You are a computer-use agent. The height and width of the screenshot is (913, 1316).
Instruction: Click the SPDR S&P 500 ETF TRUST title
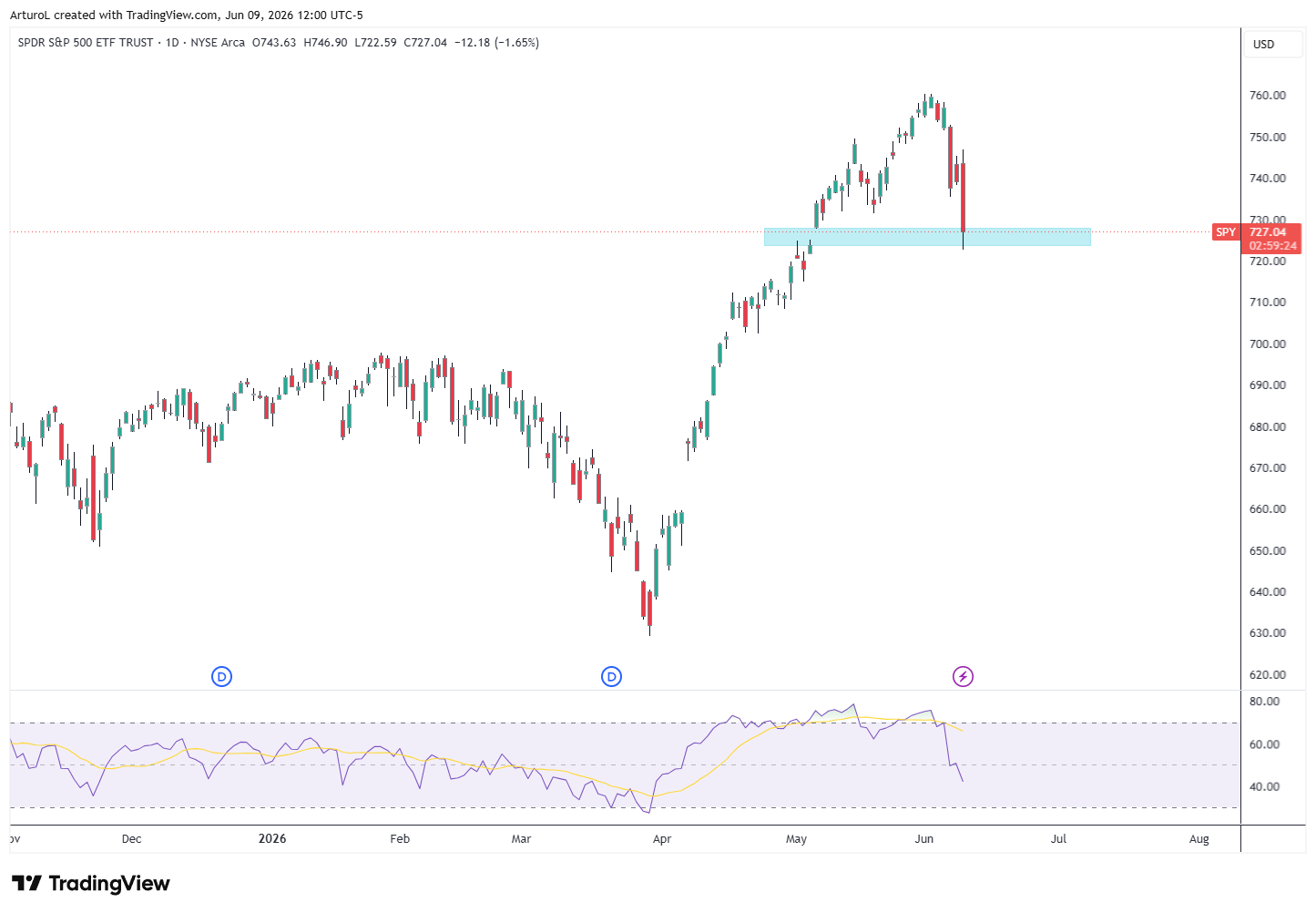[x=86, y=43]
